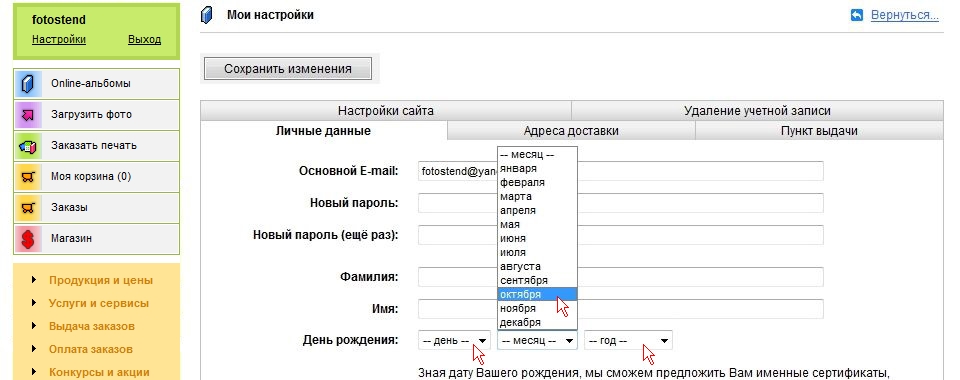Click the book icon beside Мои настройки
The height and width of the screenshot is (380, 960).
point(207,15)
